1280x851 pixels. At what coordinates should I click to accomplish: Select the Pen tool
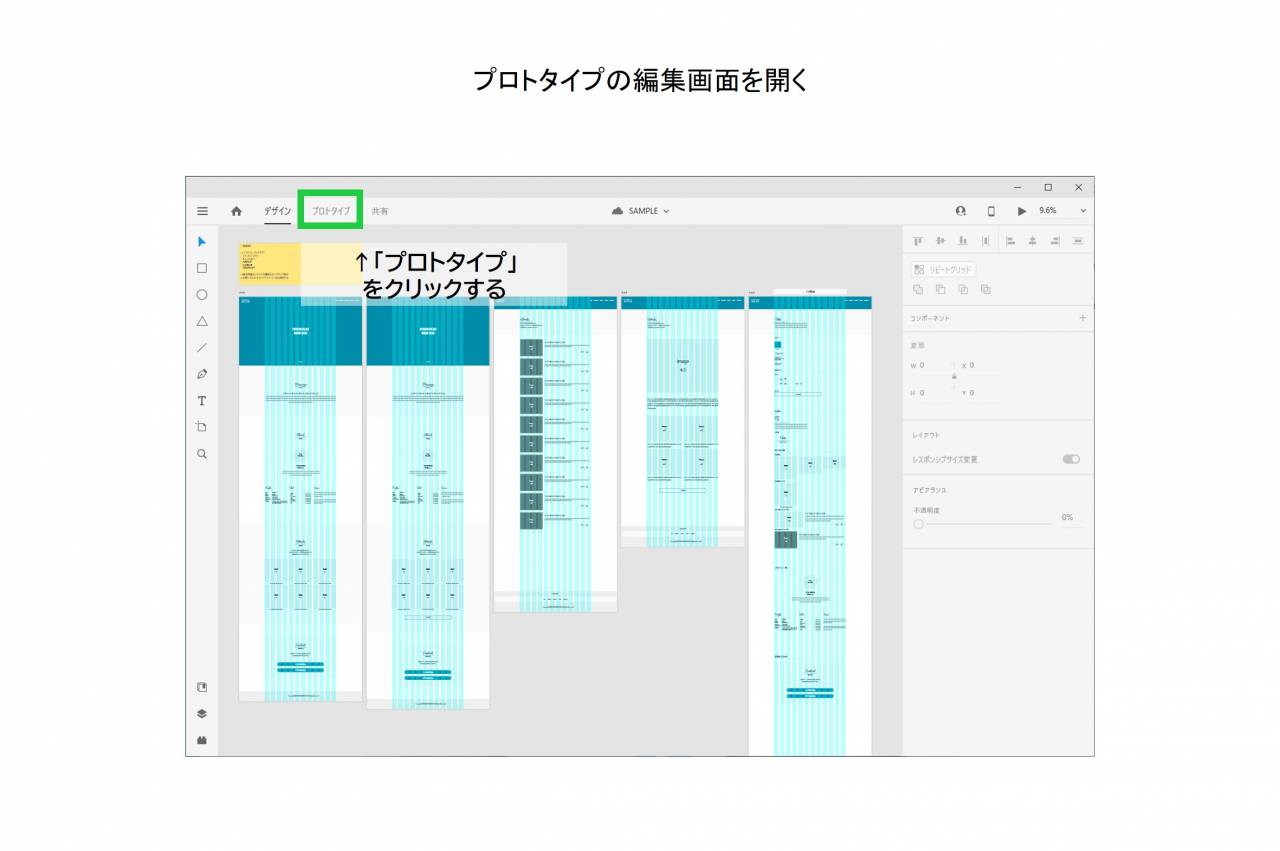tap(202, 374)
